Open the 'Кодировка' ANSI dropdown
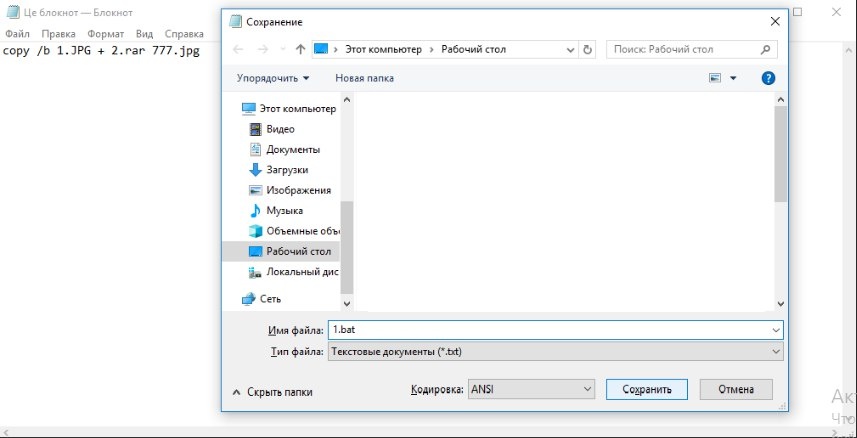The width and height of the screenshot is (857, 438). (531, 389)
